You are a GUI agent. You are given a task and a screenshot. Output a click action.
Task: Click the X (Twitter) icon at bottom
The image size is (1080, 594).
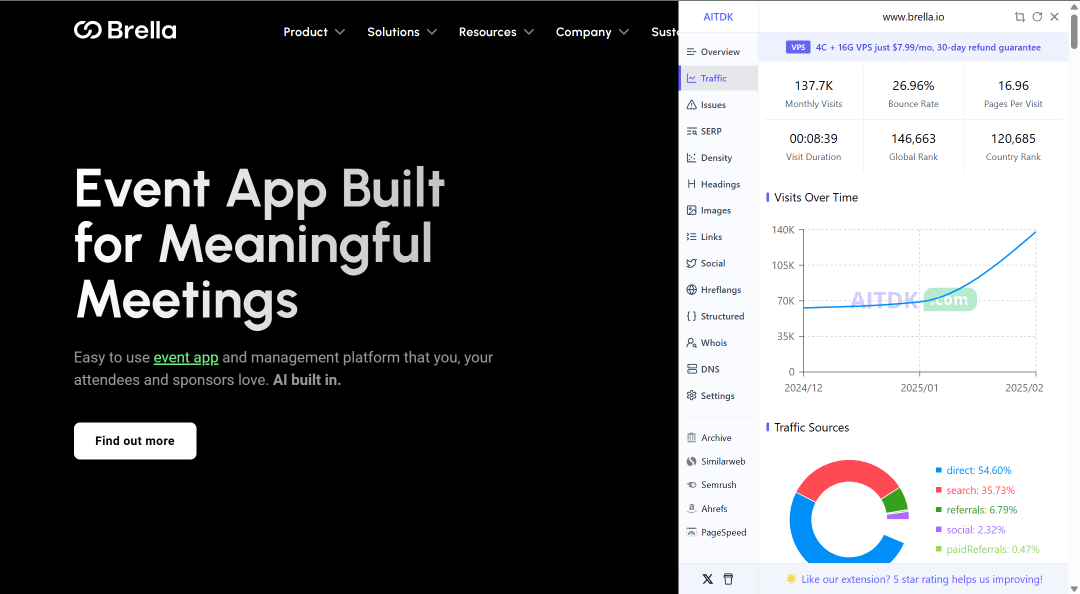click(x=707, y=579)
